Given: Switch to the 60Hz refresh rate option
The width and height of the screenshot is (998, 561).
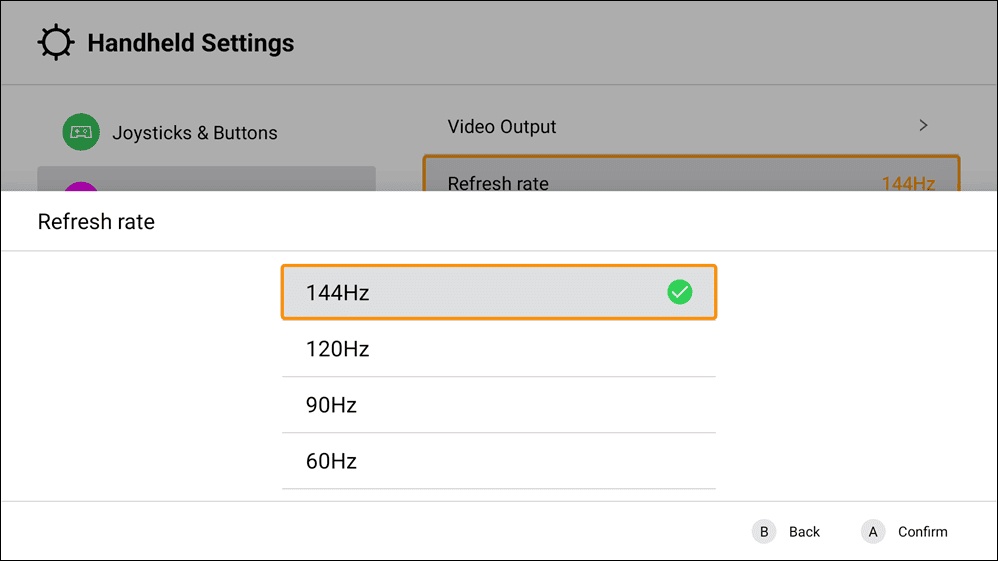Looking at the screenshot, I should click(498, 461).
